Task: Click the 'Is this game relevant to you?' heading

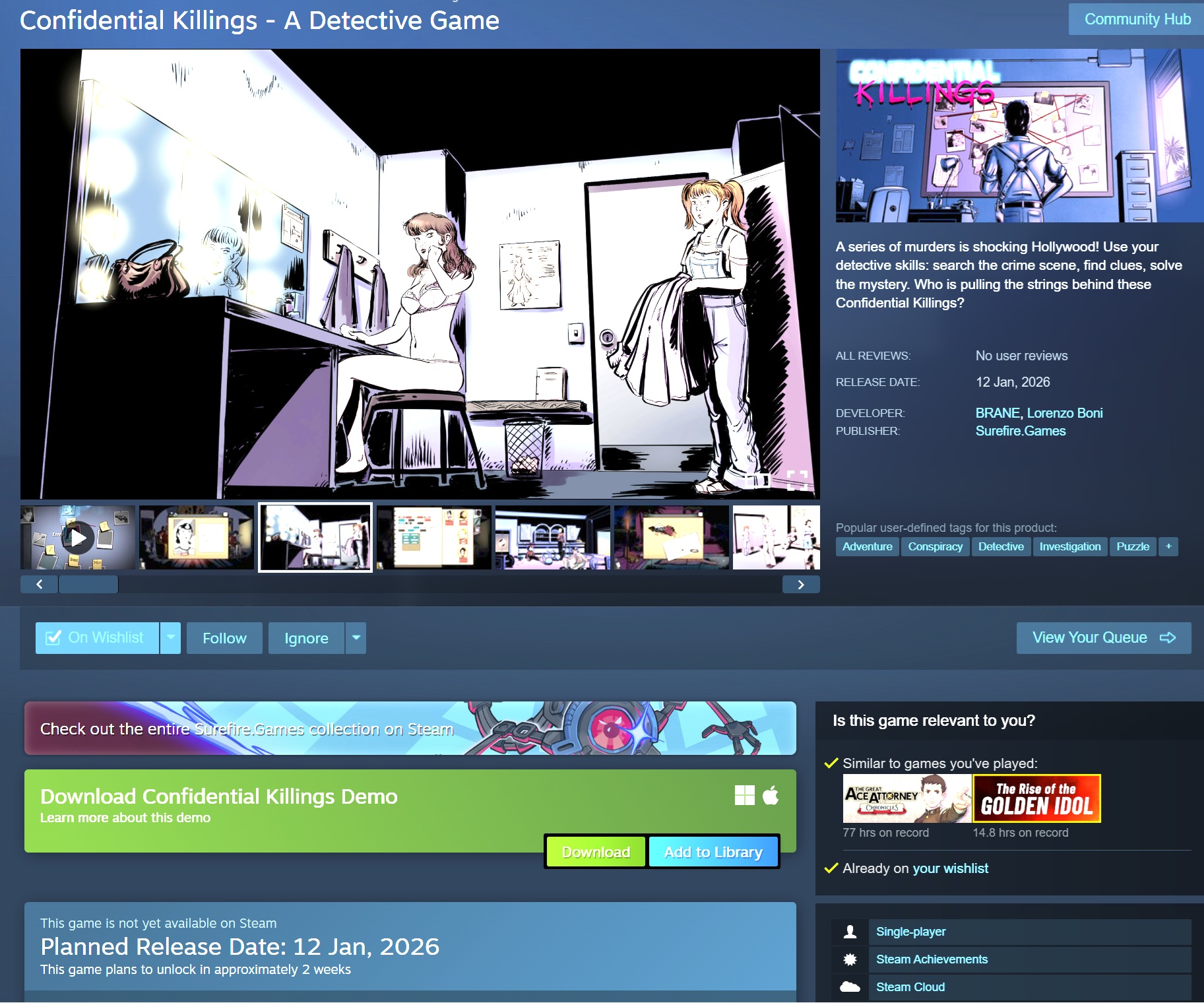Action: click(934, 721)
